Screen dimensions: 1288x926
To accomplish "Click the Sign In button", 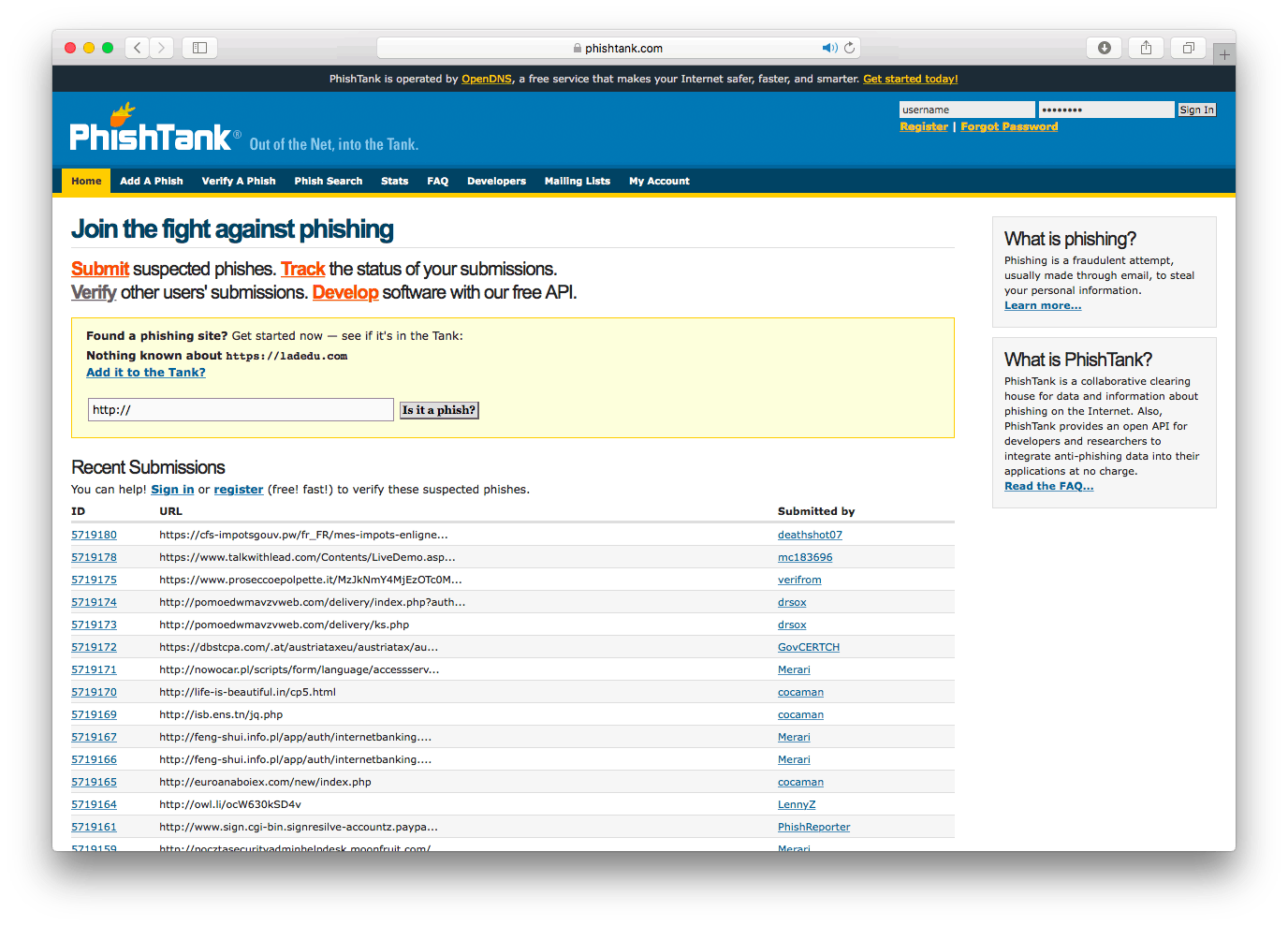I will point(1196,110).
